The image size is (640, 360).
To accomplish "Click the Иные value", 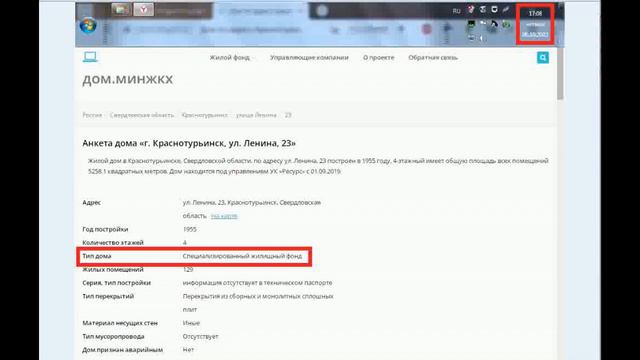I will [x=191, y=323].
